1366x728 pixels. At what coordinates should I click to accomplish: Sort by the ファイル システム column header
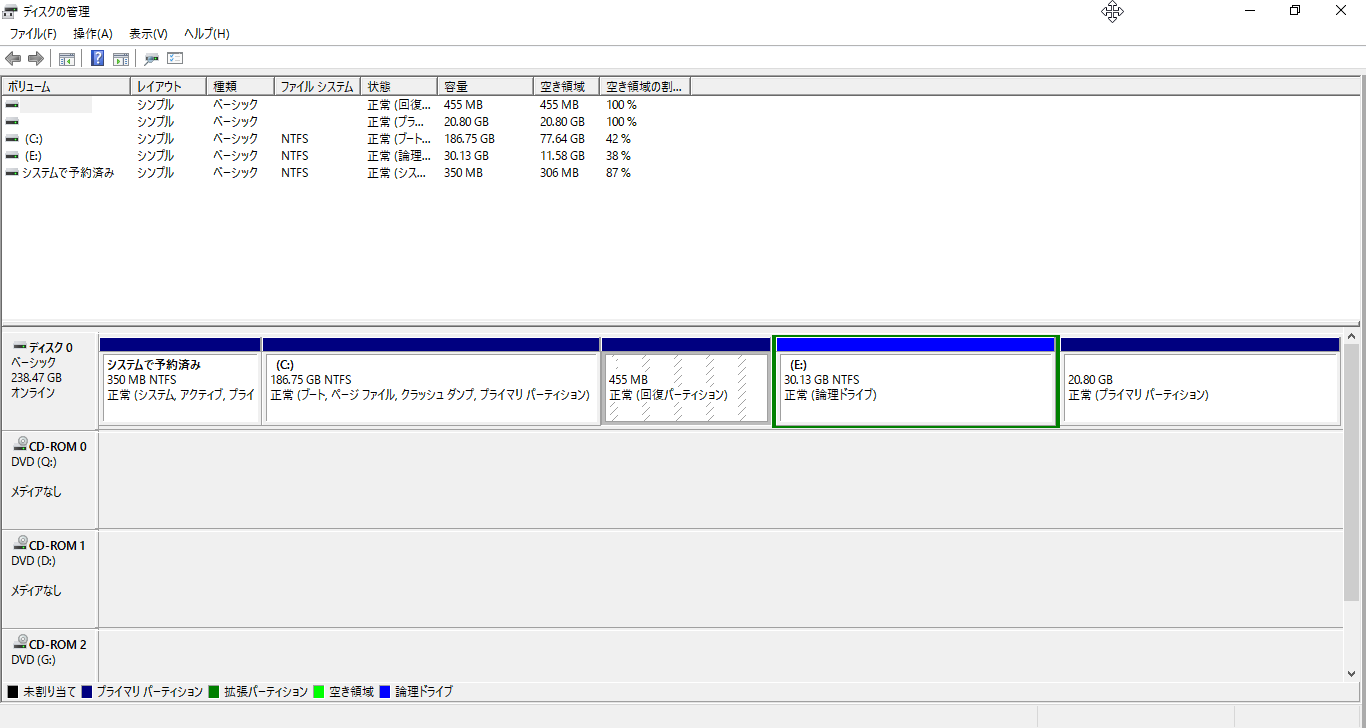point(317,87)
